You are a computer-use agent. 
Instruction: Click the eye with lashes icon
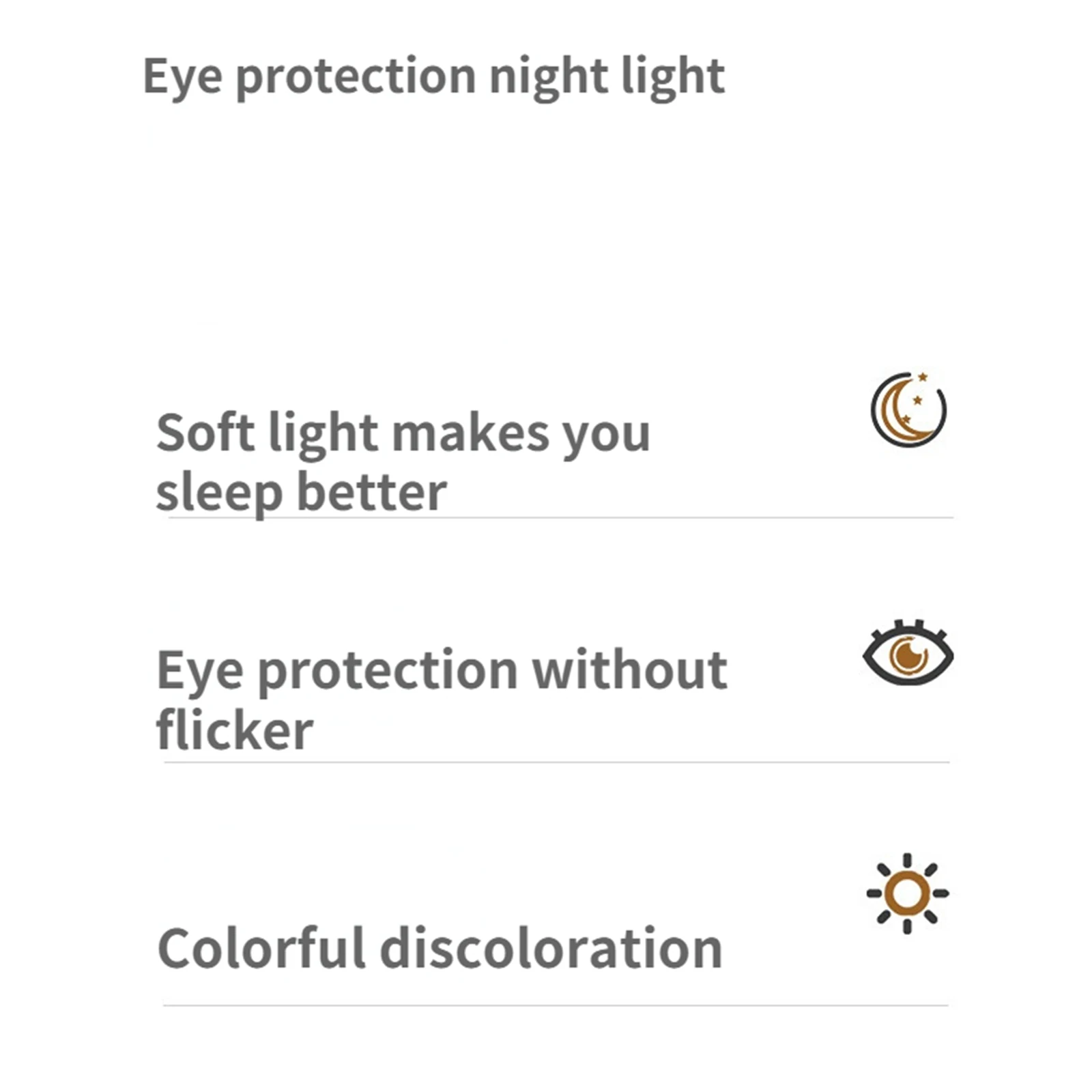click(x=908, y=655)
